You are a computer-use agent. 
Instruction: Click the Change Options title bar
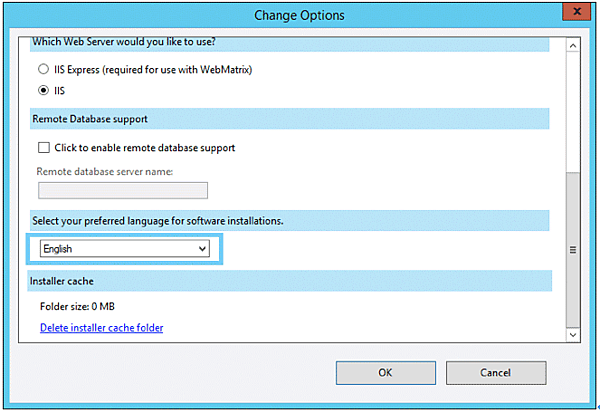pyautogui.click(x=300, y=15)
